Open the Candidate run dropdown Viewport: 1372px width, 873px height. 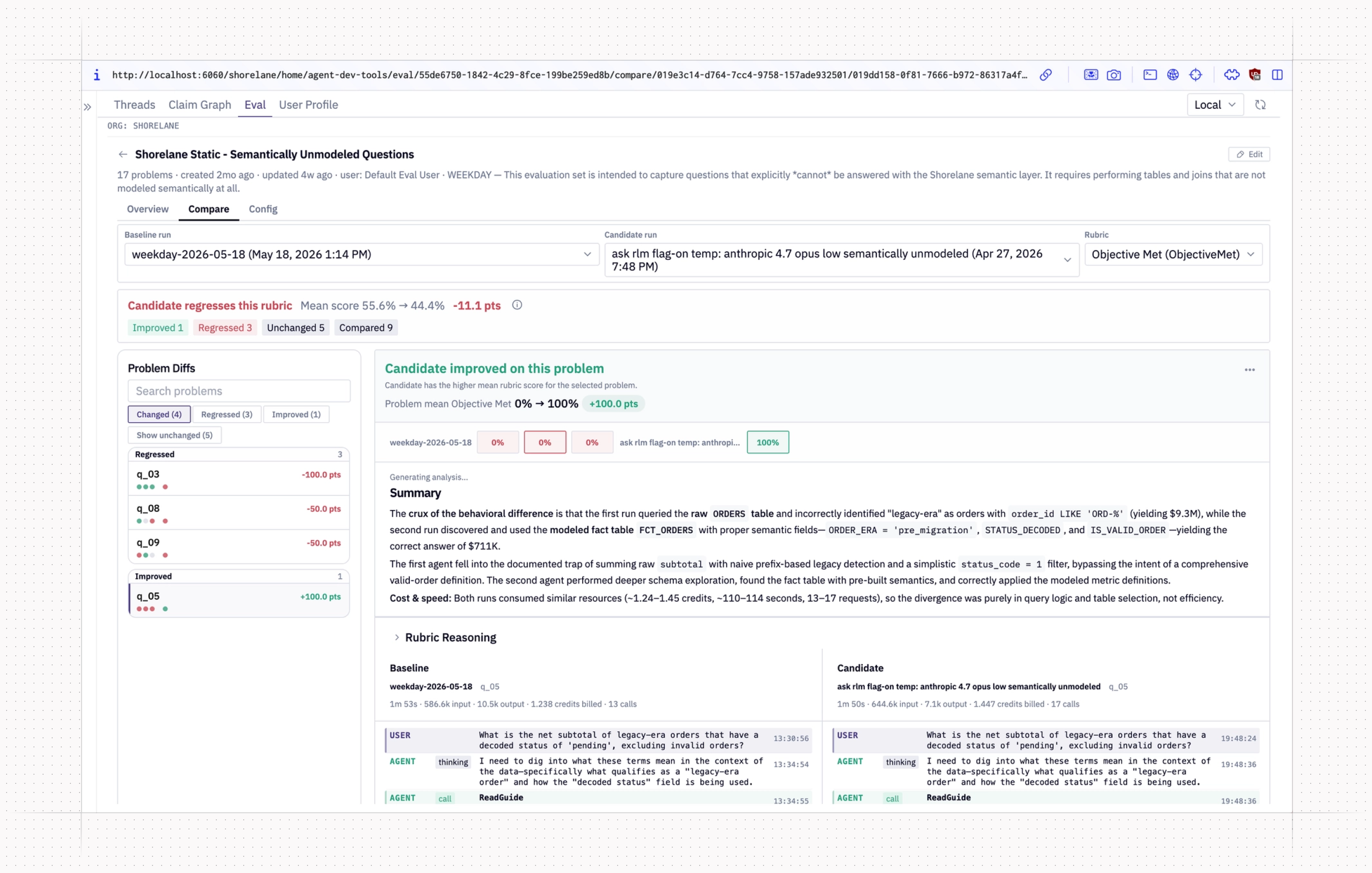(841, 260)
